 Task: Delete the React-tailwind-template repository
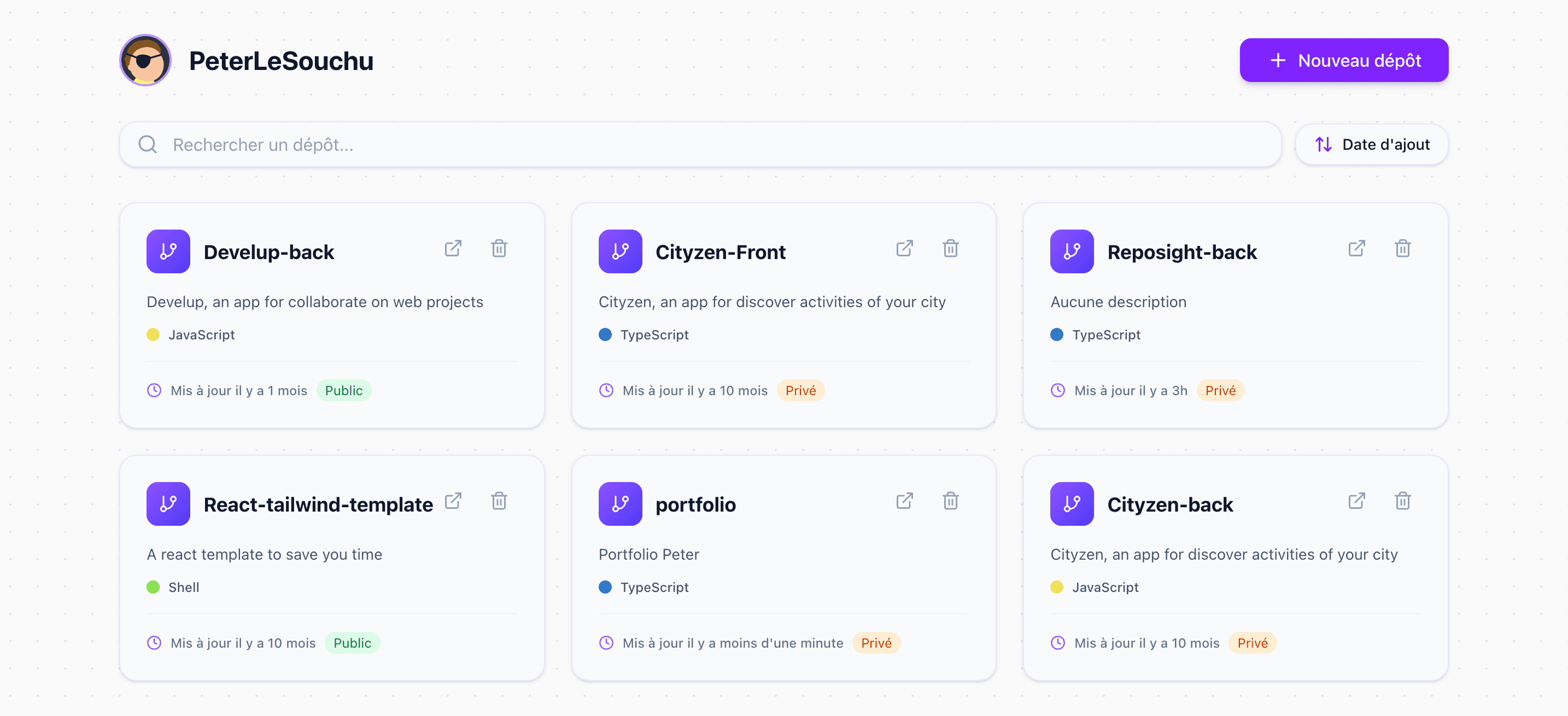[499, 501]
